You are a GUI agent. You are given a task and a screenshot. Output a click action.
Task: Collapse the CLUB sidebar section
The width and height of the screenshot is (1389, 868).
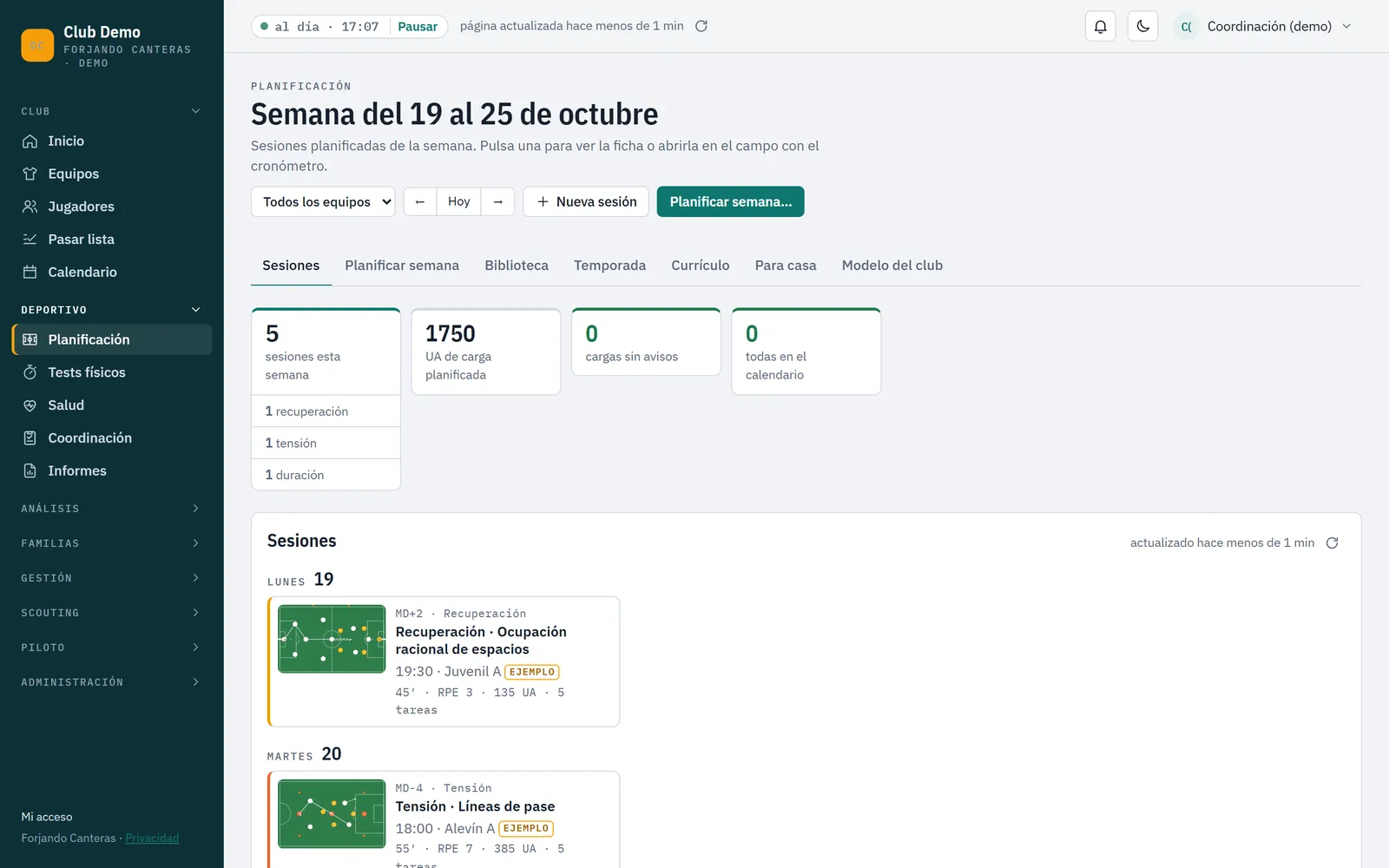tap(112, 111)
